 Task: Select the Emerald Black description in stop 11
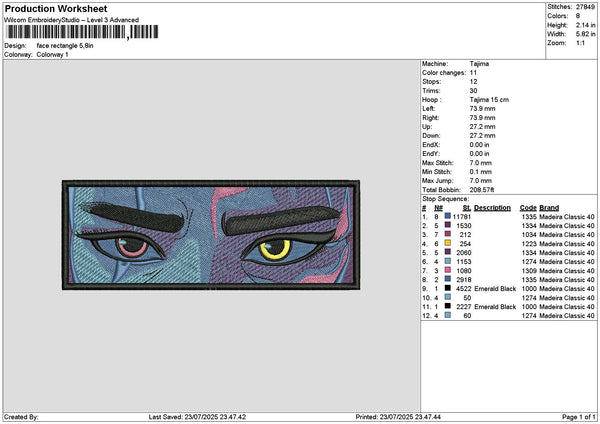pos(493,306)
